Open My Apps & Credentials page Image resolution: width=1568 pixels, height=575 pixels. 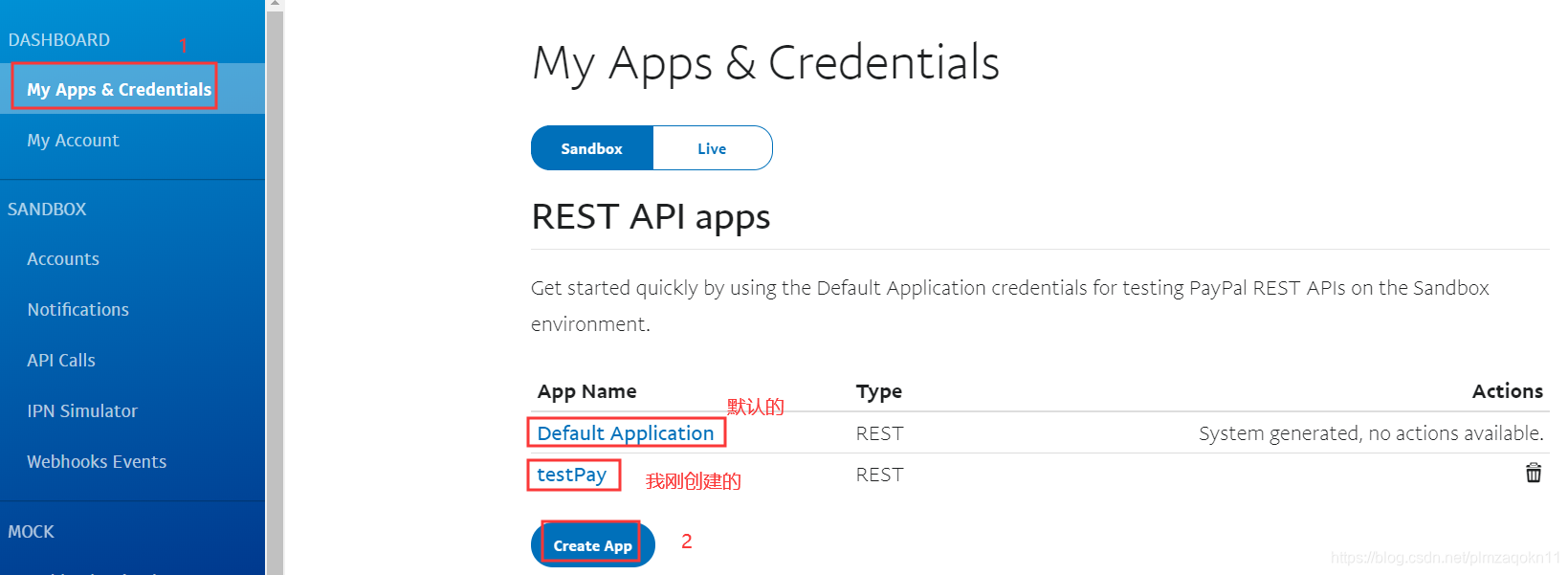119,89
